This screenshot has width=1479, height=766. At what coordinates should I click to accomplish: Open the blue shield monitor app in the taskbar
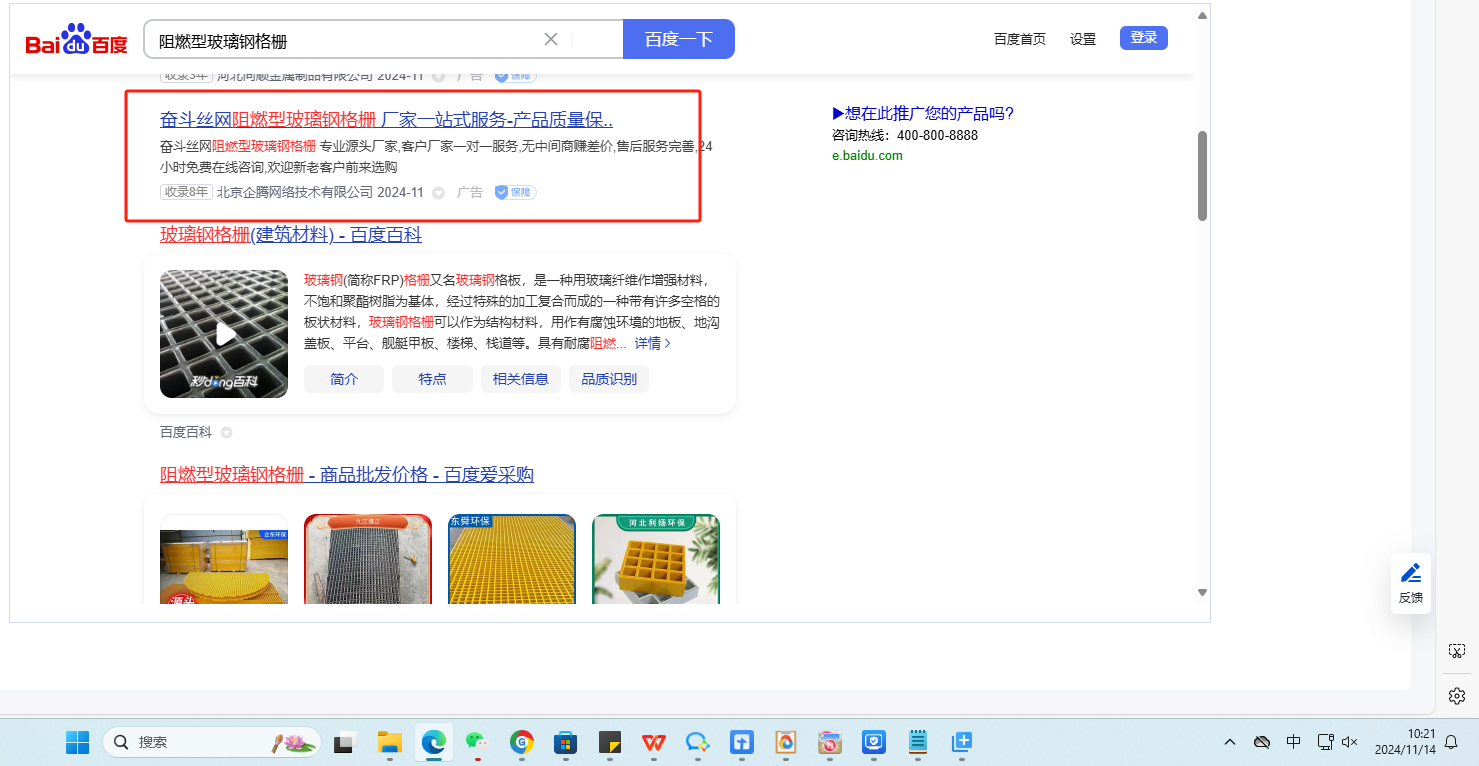[873, 742]
